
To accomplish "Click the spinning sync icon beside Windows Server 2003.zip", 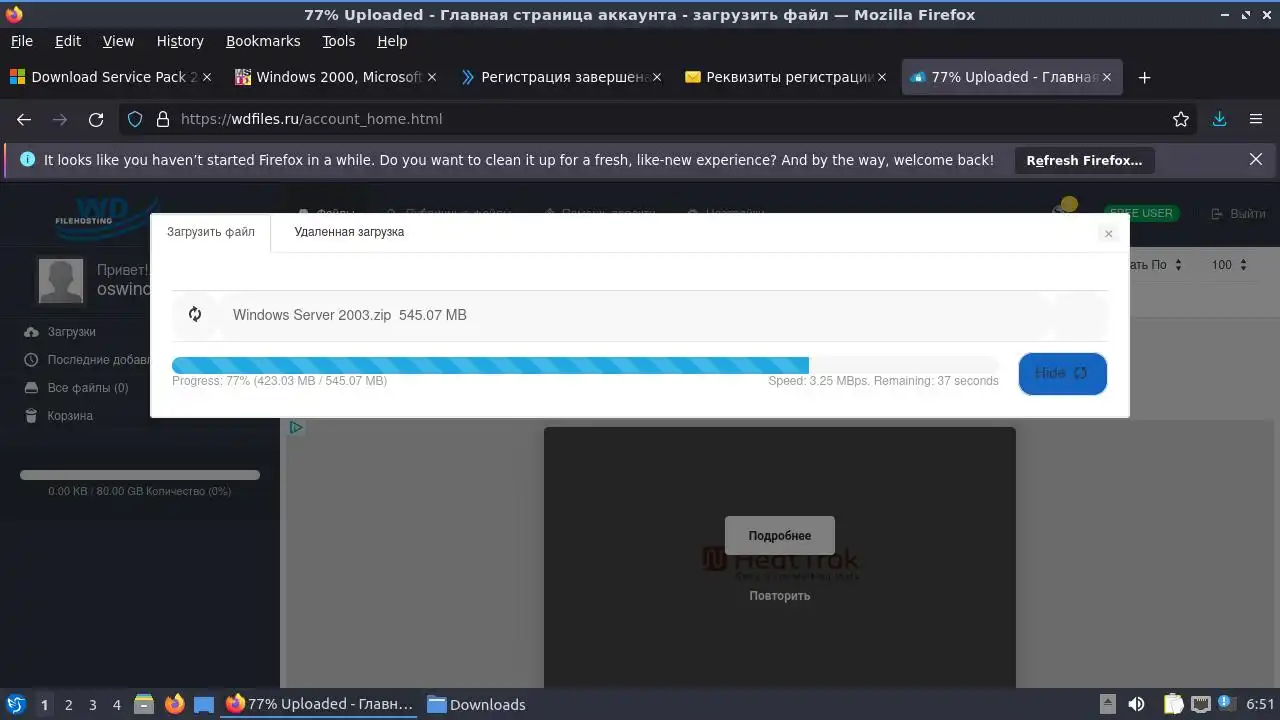I will [x=195, y=315].
